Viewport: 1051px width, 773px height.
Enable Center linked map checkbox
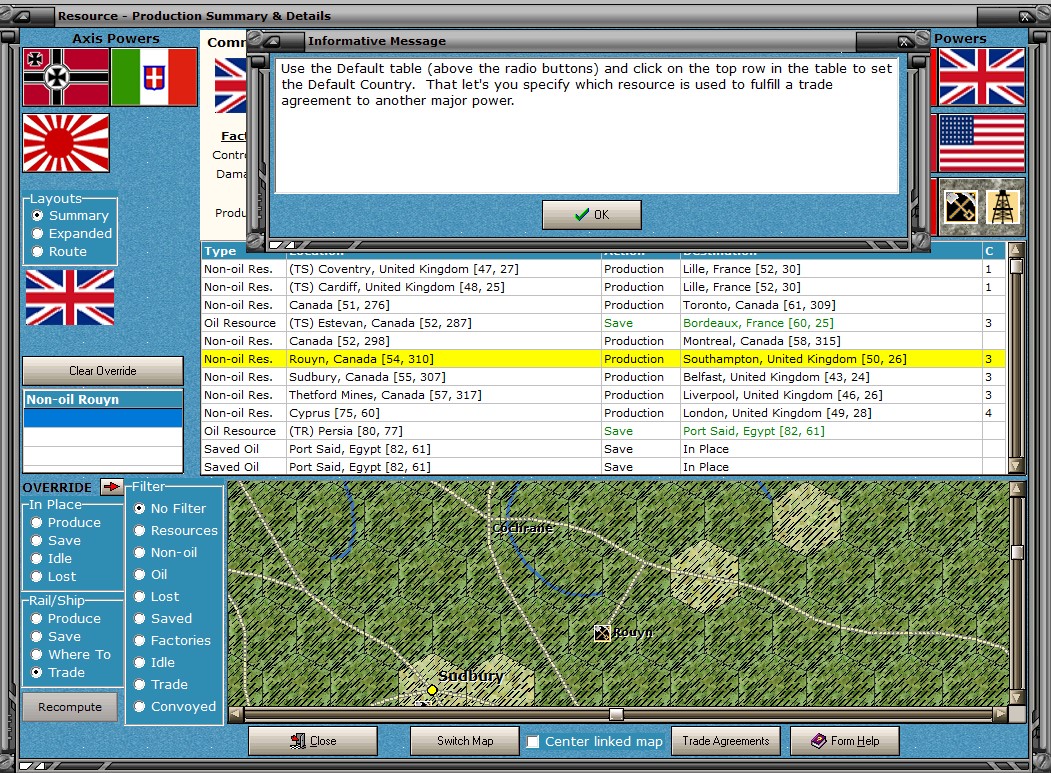pyautogui.click(x=533, y=741)
